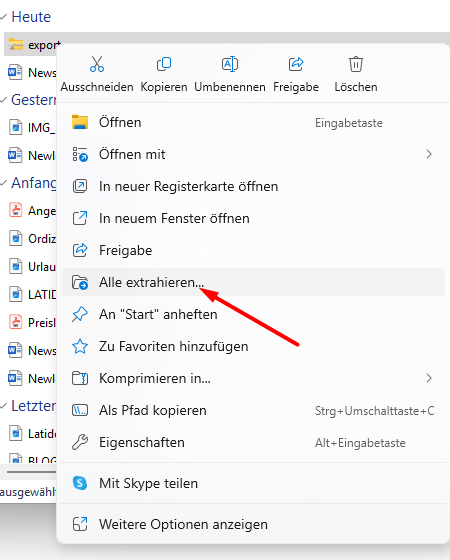Expand the Komprimieren in... submenu arrow

click(429, 378)
